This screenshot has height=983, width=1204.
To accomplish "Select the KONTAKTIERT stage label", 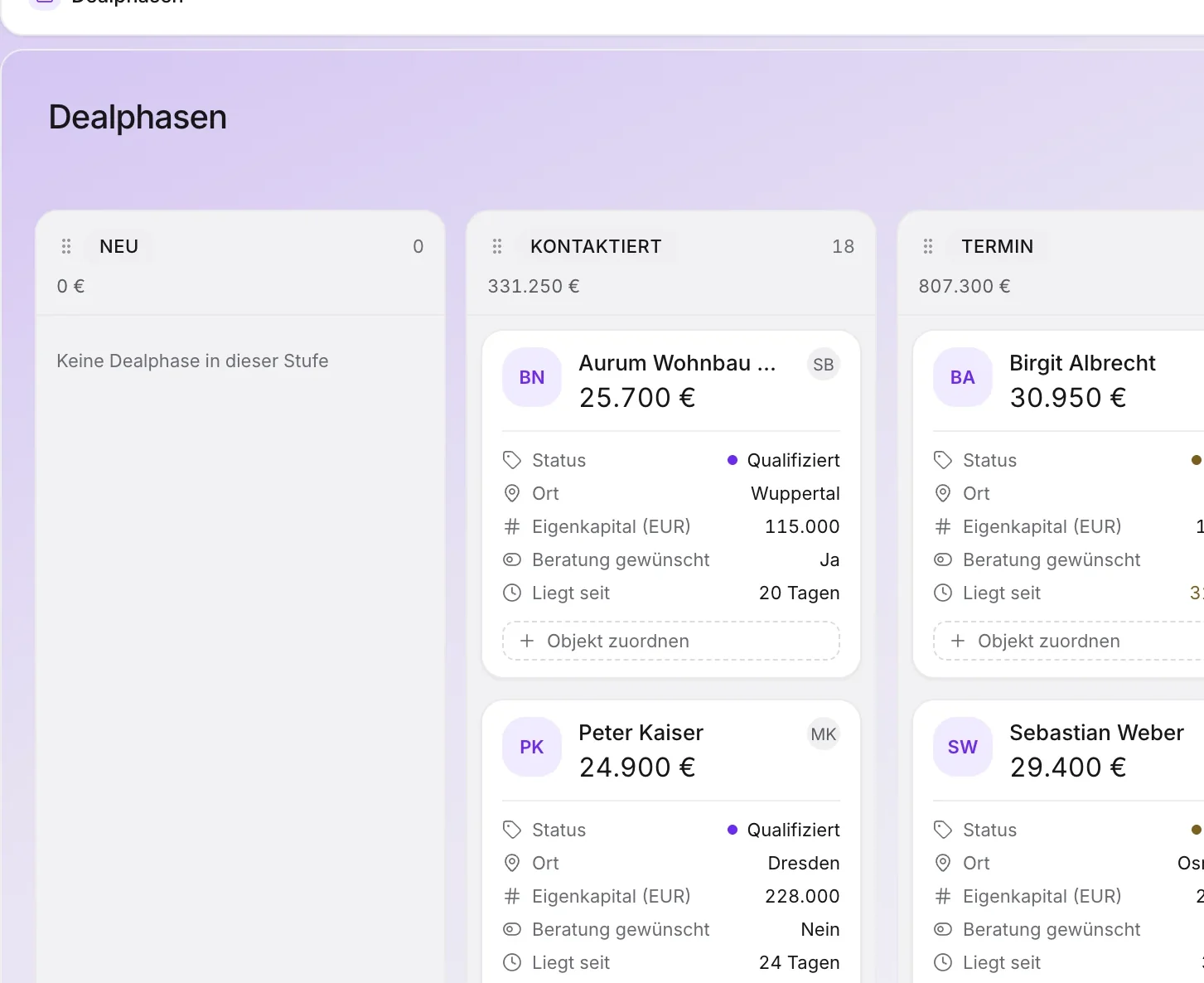I will [596, 246].
